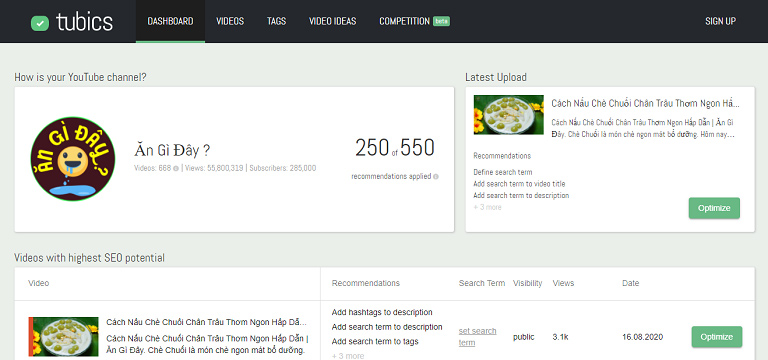
Task: Switch to the Dashboard tab
Action: [x=170, y=21]
